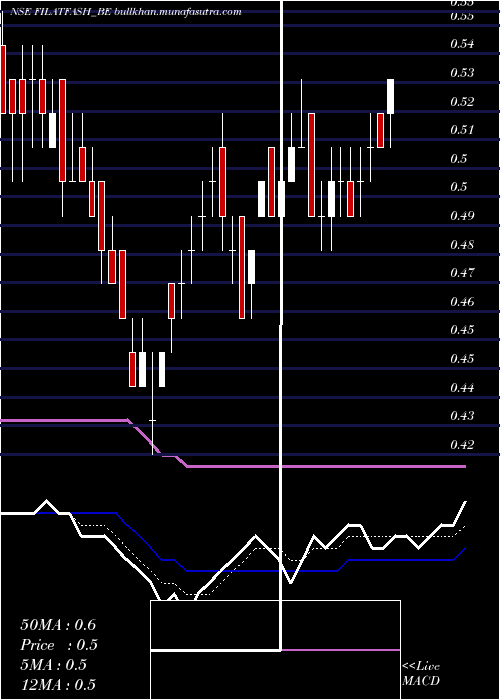Select the 0.53 price axis label
The image size is (500, 700).
click(462, 72)
